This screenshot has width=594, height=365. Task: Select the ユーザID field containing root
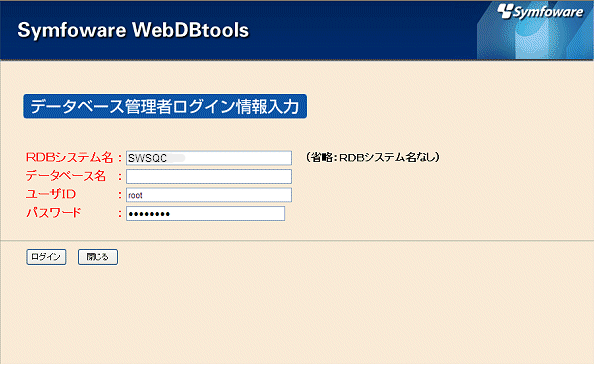tap(209, 195)
